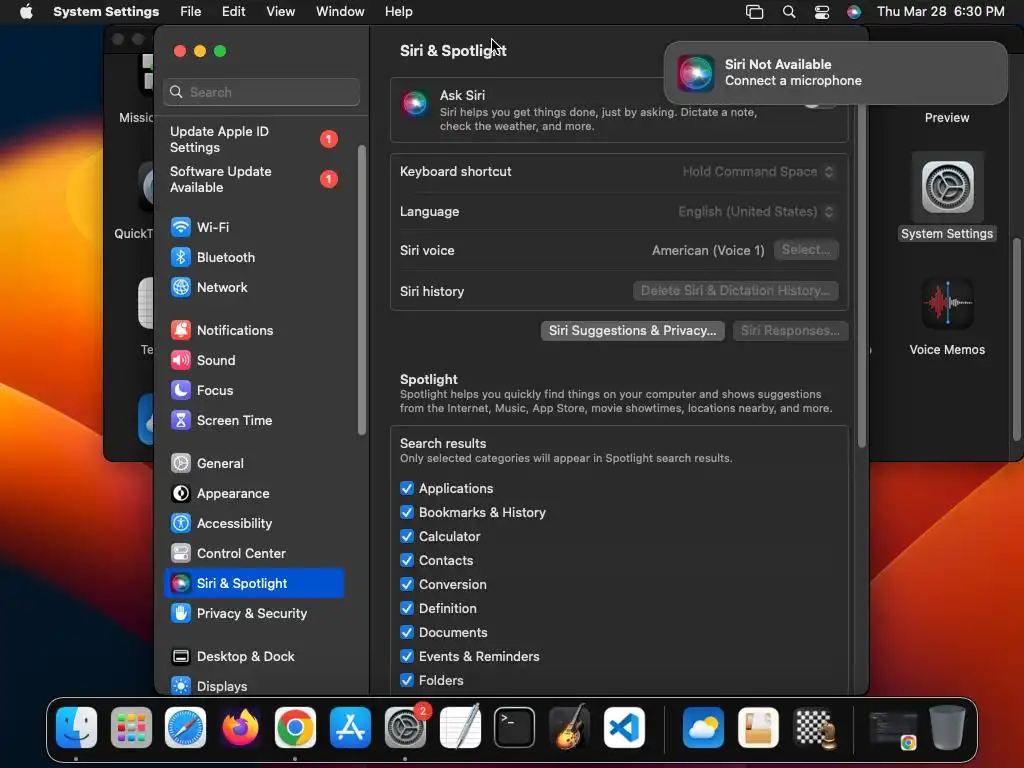The image size is (1024, 768).
Task: Click Siri Not Available notification
Action: (x=835, y=72)
